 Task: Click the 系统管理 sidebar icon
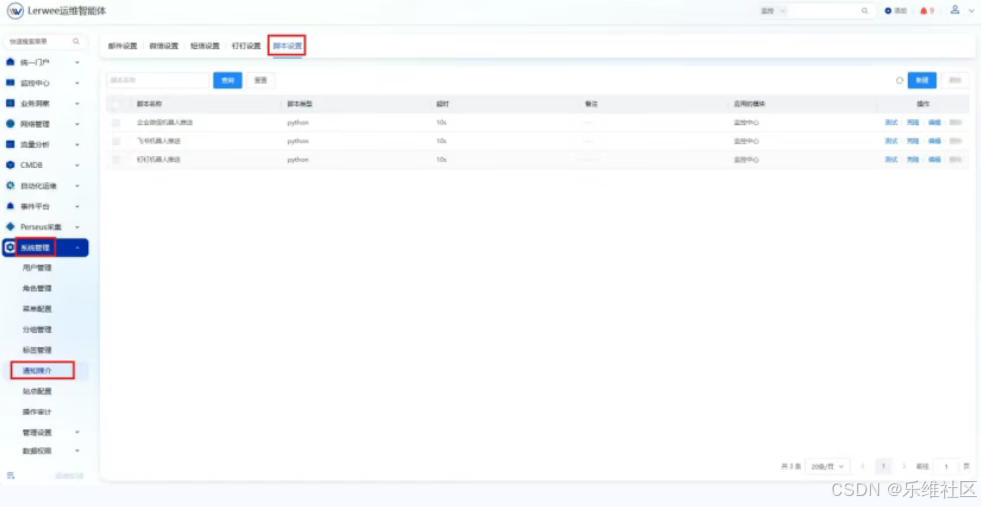[x=10, y=247]
